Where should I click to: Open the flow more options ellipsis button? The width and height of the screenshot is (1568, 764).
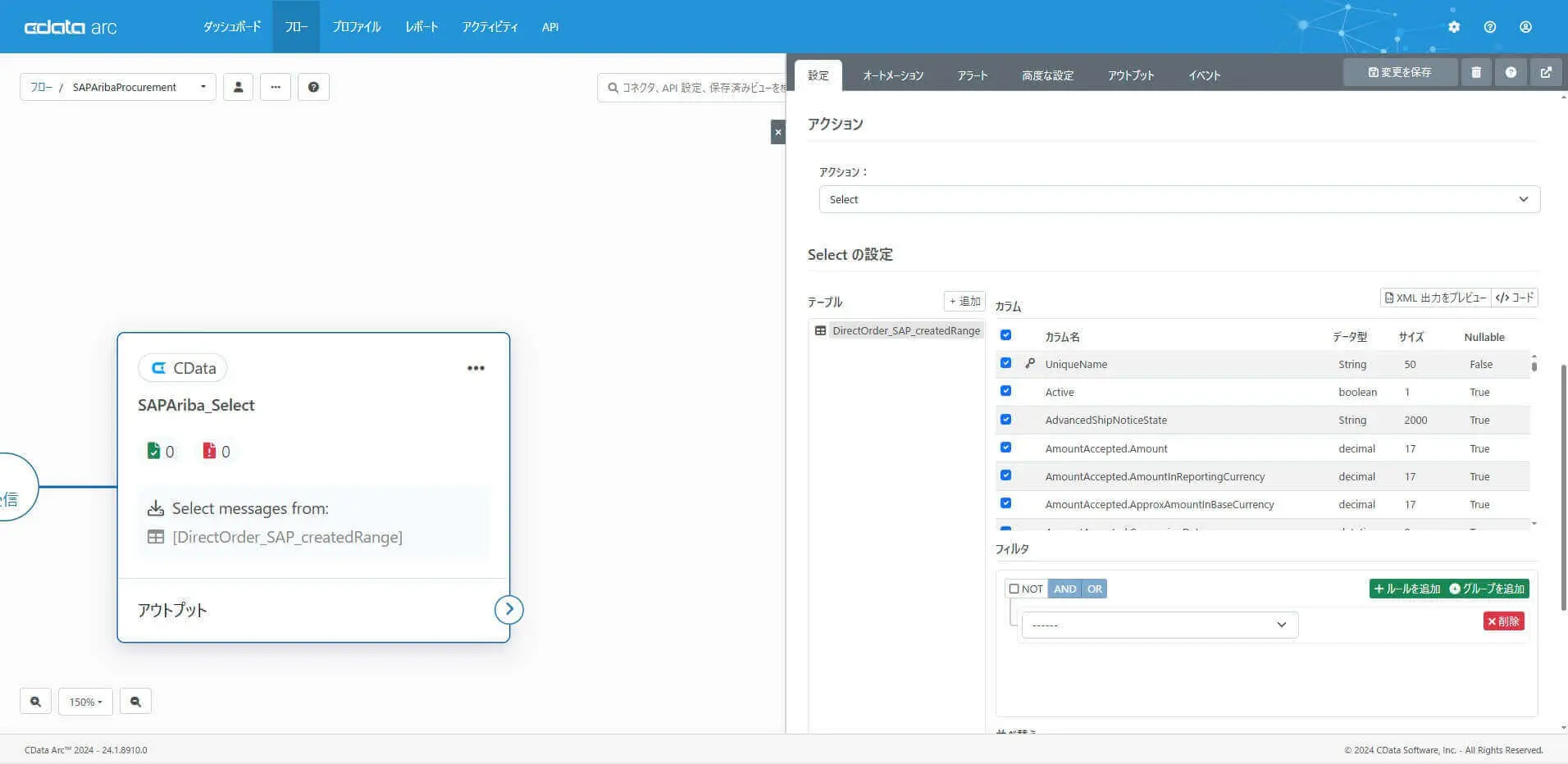[276, 87]
